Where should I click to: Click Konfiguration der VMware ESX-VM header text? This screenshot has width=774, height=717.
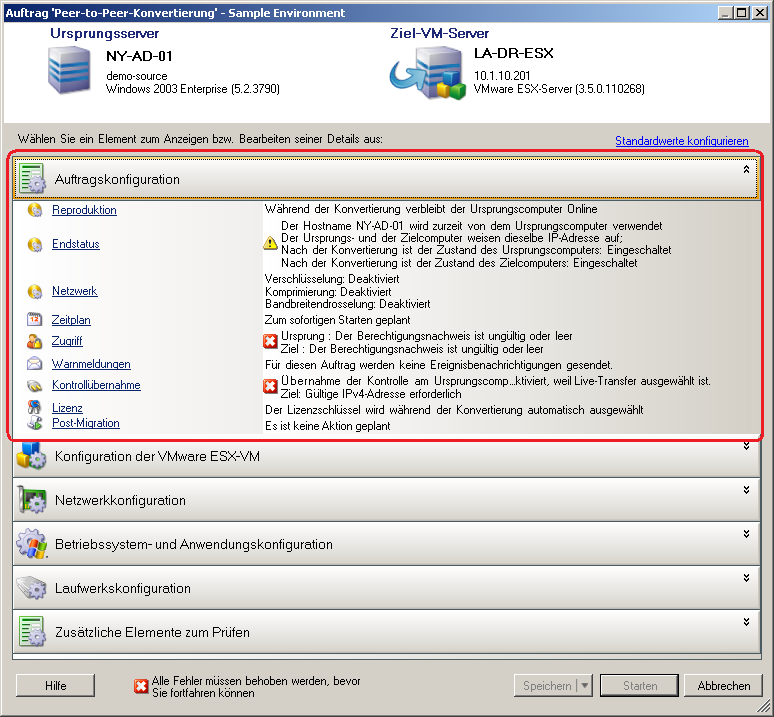coord(157,456)
